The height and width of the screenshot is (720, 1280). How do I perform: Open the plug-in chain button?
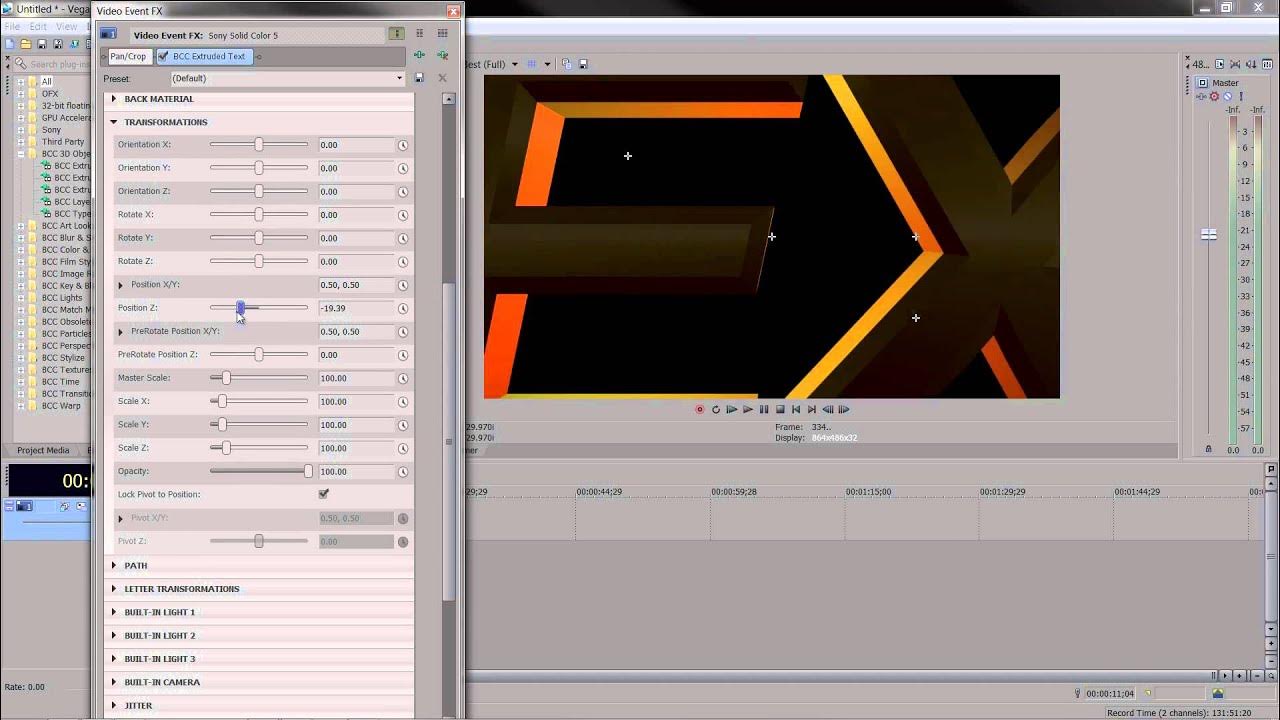[x=419, y=56]
